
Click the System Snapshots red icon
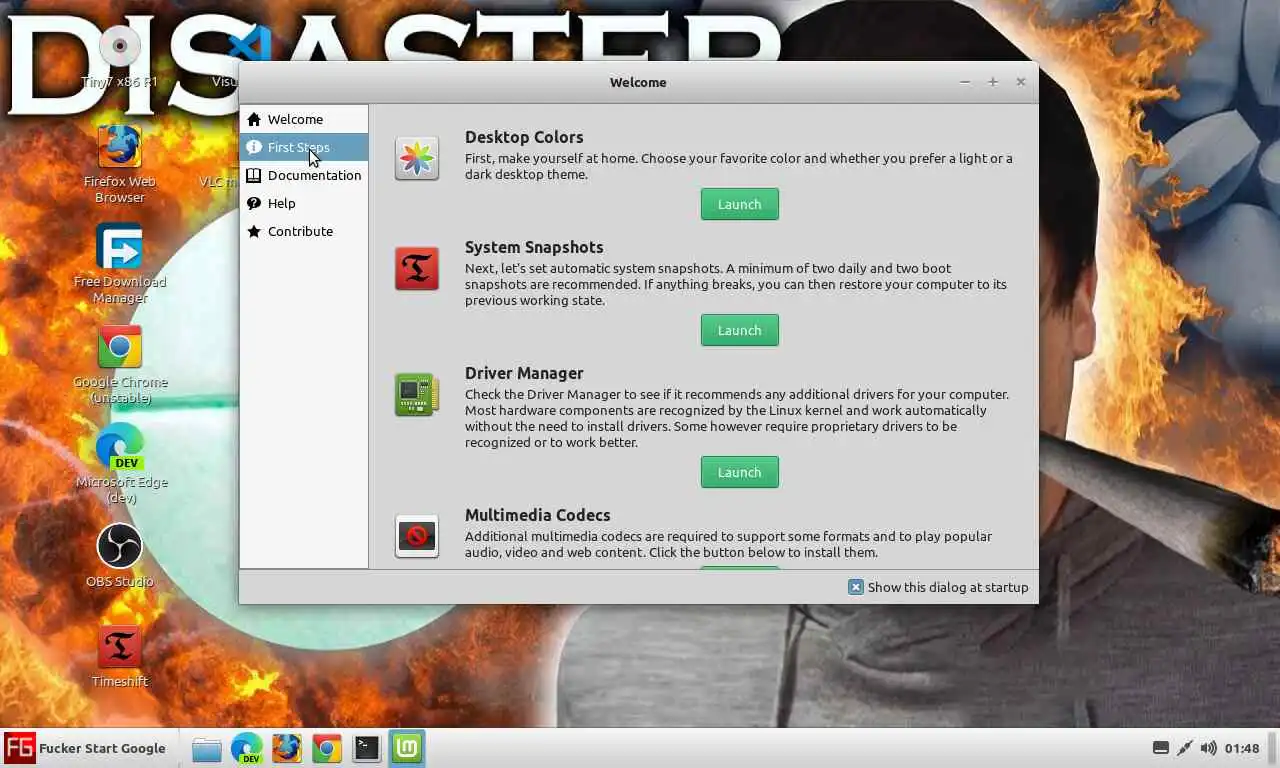pyautogui.click(x=417, y=268)
